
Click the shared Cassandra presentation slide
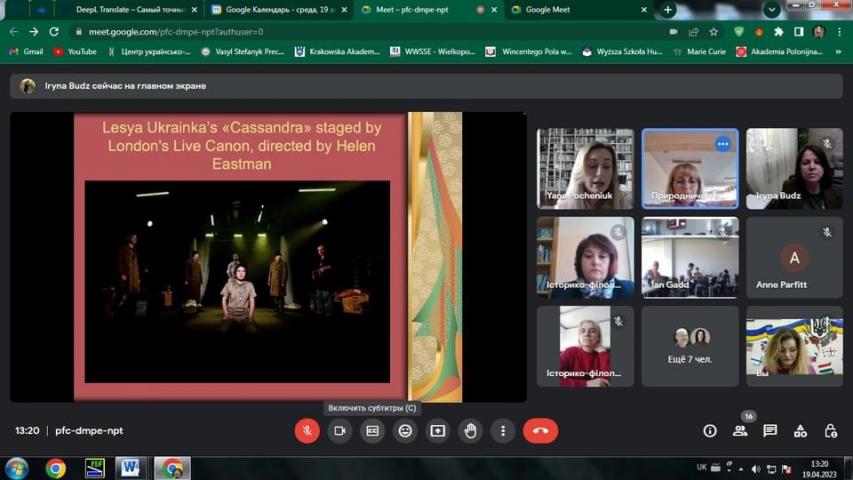coord(268,257)
